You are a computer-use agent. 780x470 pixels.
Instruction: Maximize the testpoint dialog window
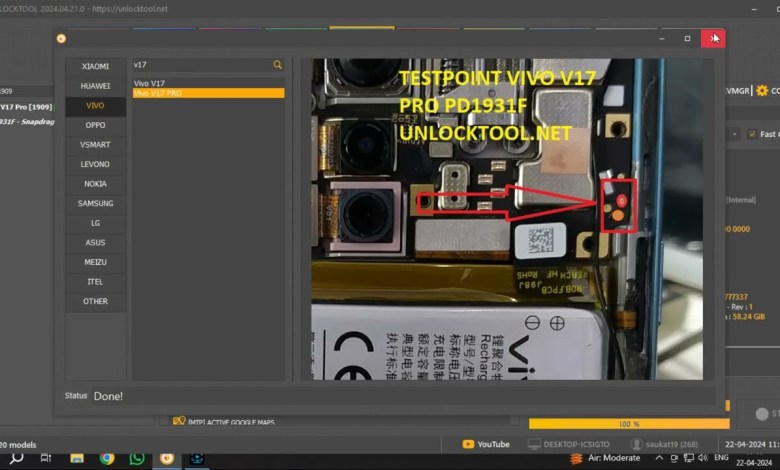(x=687, y=39)
